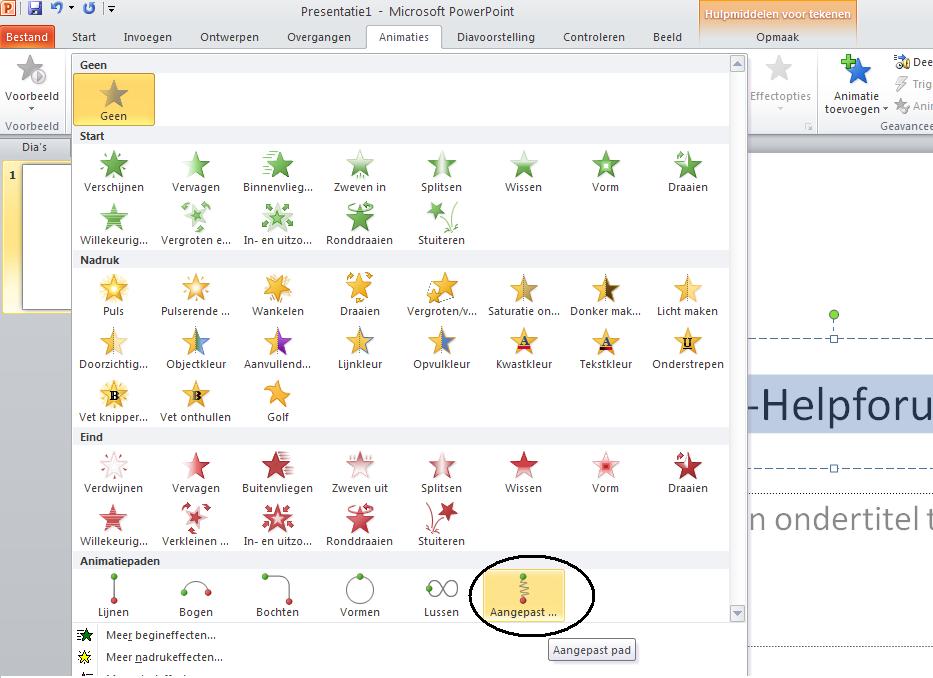Choose the Objectkleur emphasis effect
Image resolution: width=933 pixels, height=678 pixels.
point(196,348)
